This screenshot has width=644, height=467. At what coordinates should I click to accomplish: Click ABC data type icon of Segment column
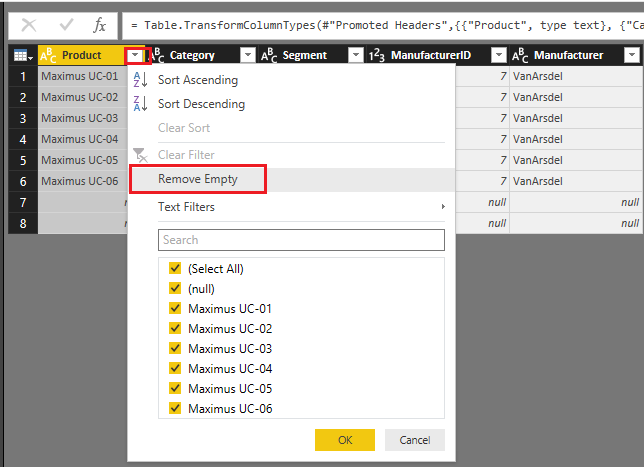click(x=269, y=55)
